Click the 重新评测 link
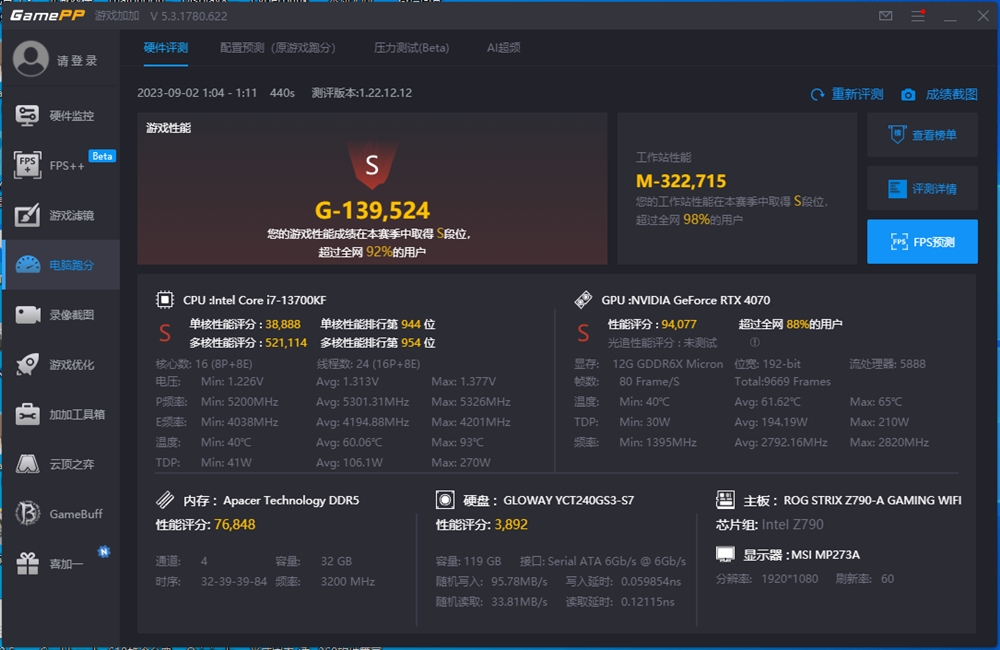Image resolution: width=1000 pixels, height=650 pixels. (x=857, y=94)
